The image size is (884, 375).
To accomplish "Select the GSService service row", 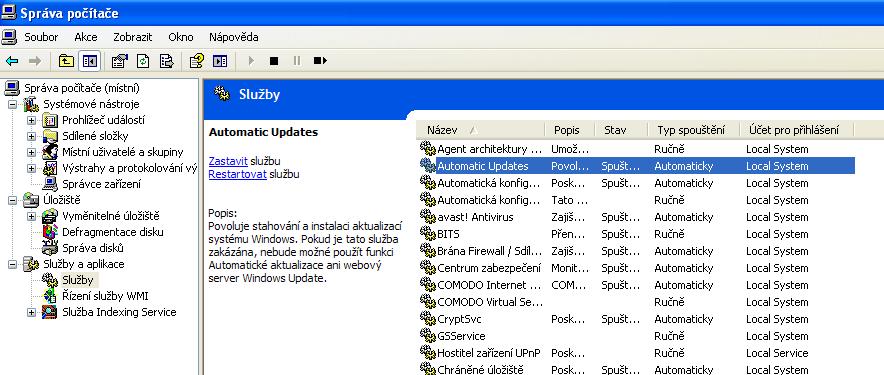I will [637, 336].
